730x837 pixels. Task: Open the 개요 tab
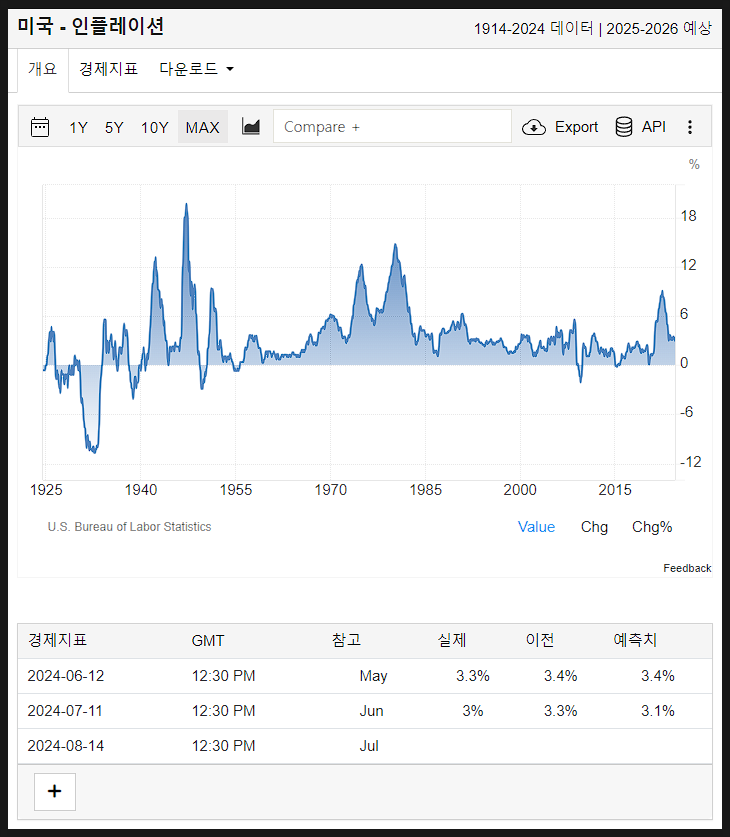tap(43, 69)
